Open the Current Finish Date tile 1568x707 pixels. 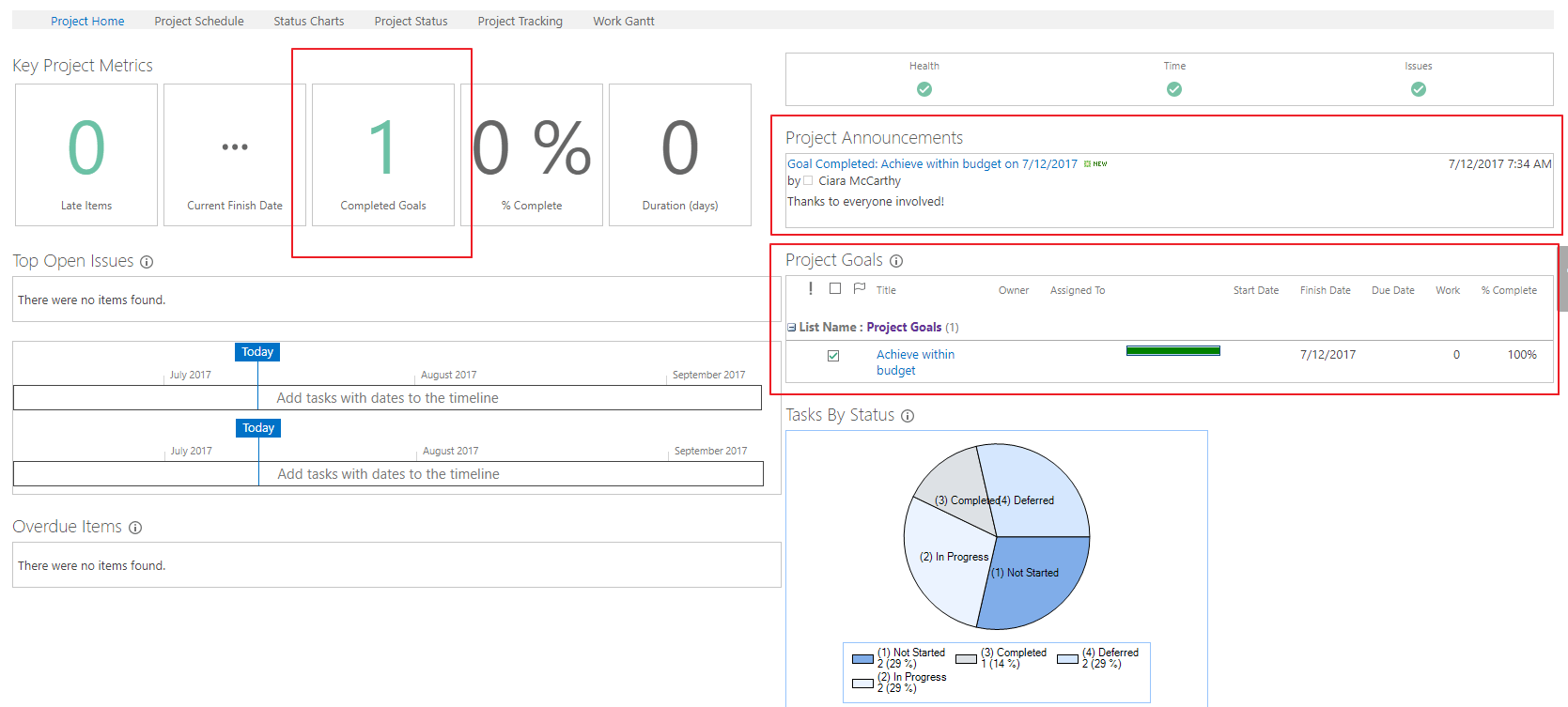tap(235, 155)
